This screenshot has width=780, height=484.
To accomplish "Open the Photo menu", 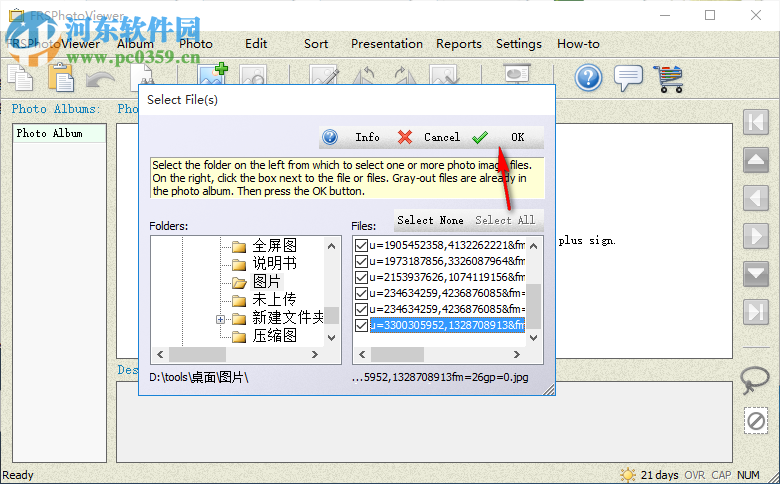I will pos(196,44).
